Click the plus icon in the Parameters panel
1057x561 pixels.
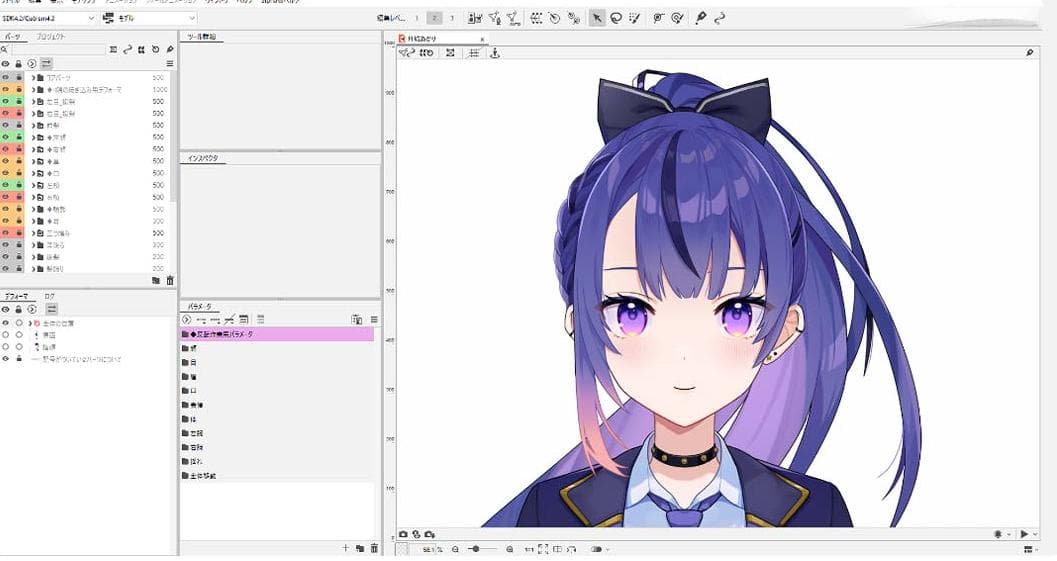point(345,548)
